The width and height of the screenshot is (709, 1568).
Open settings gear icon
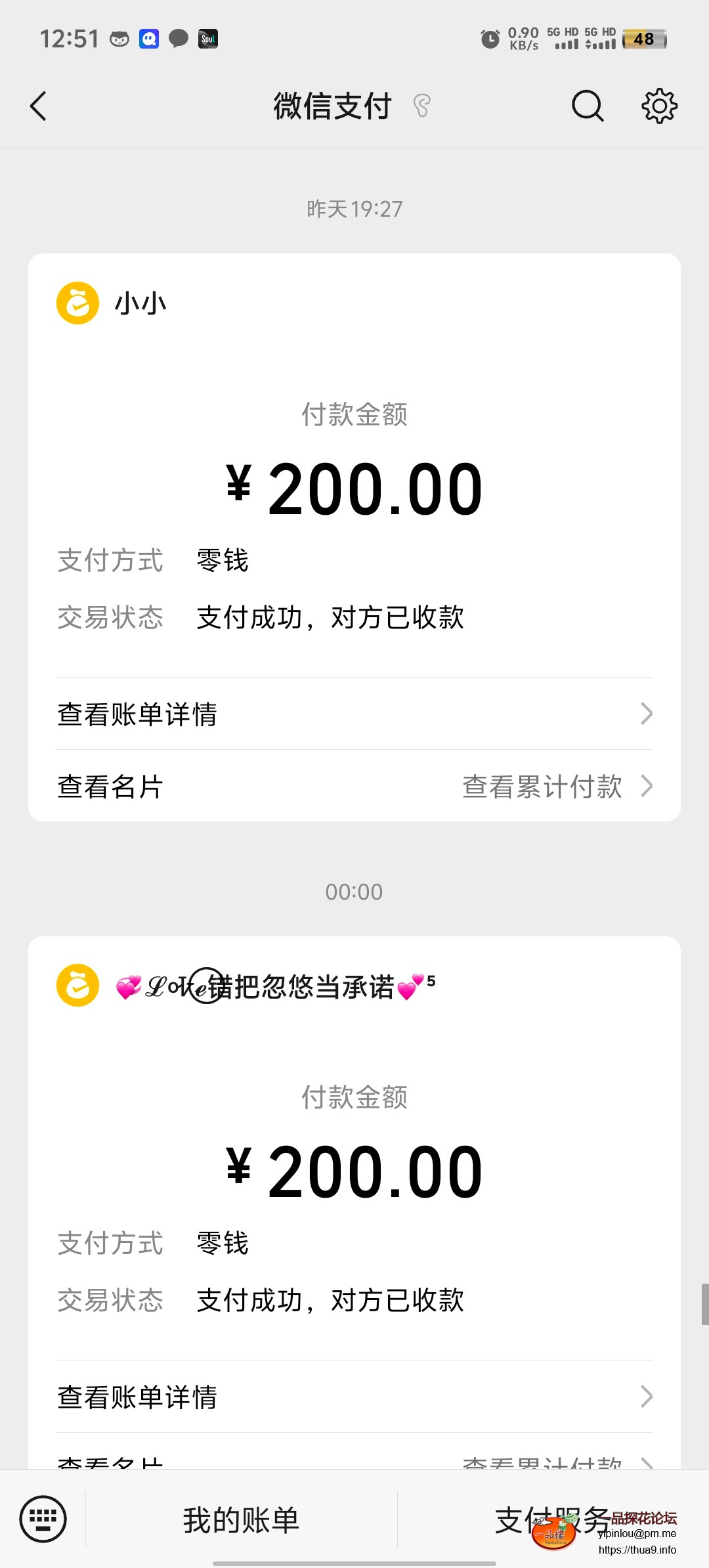coord(659,106)
